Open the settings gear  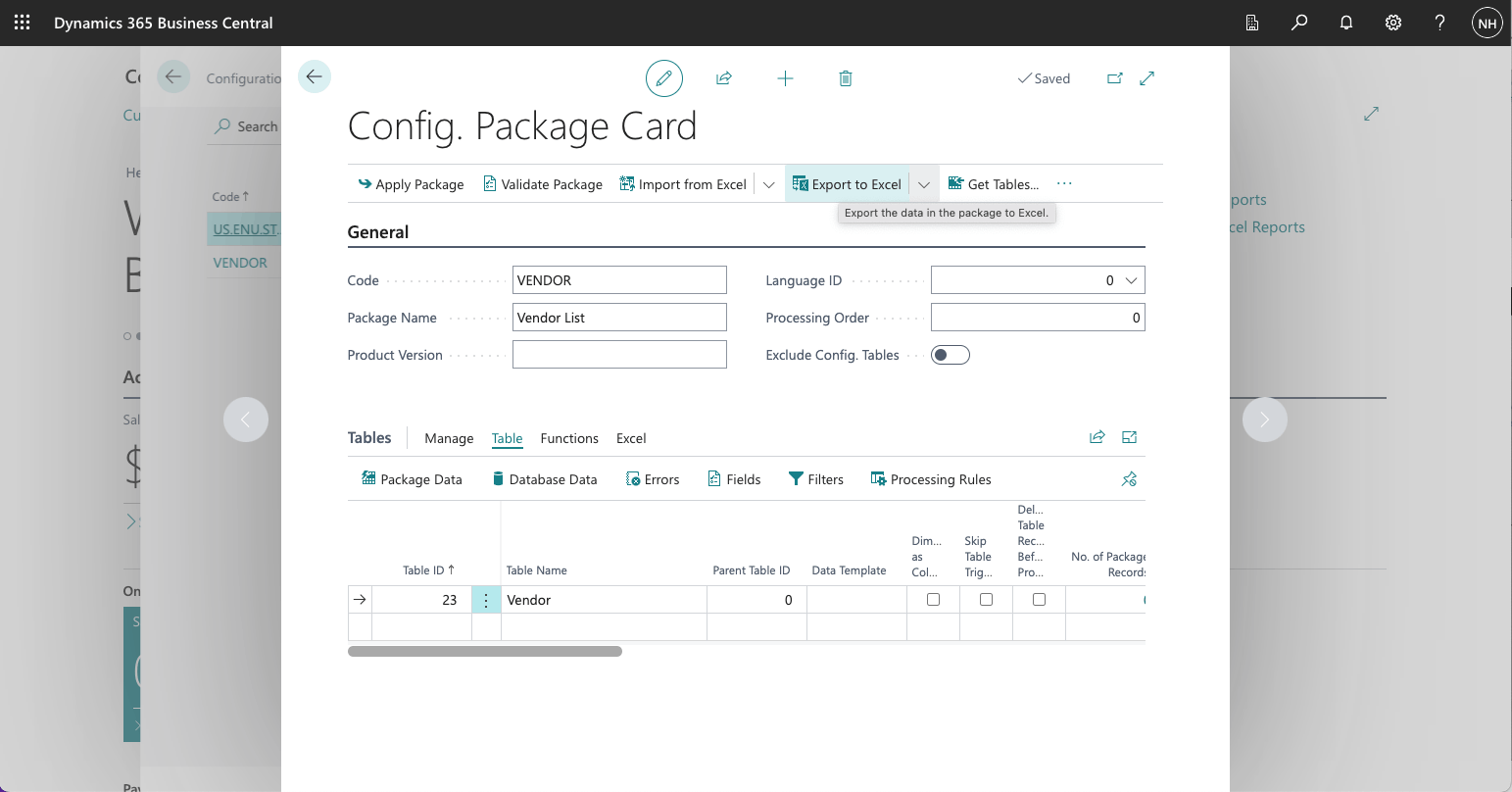tap(1393, 23)
